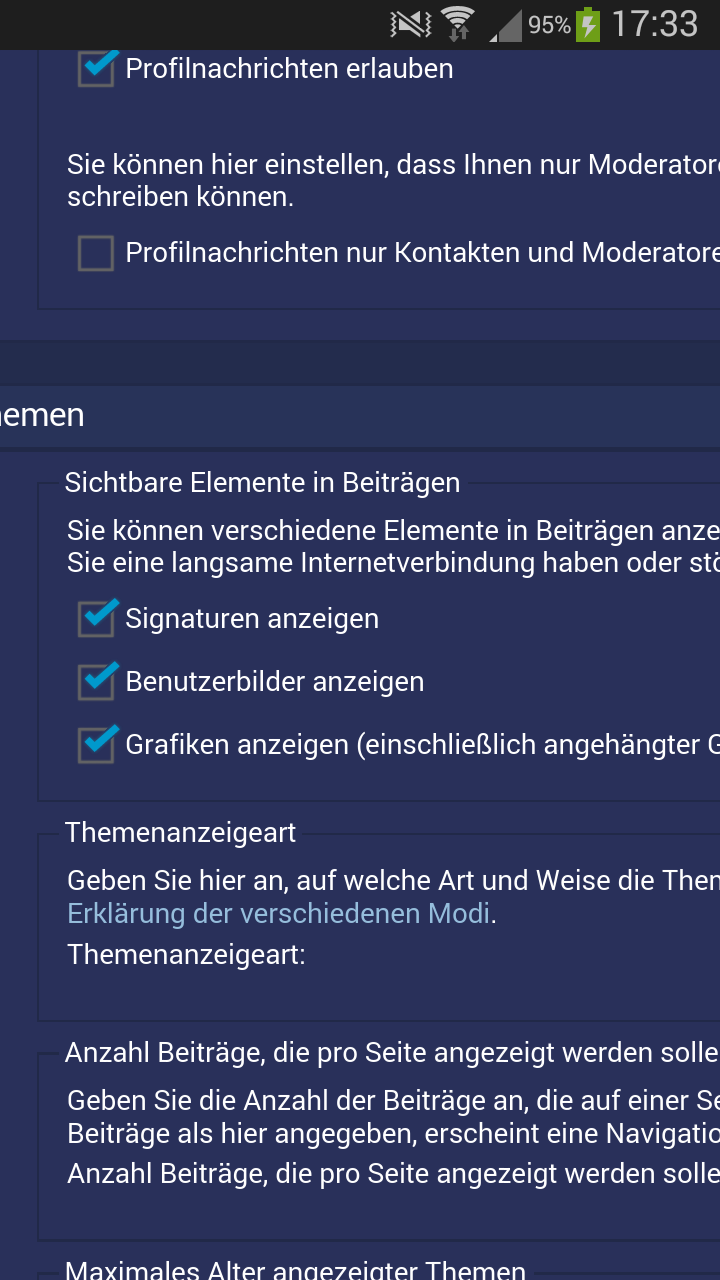Open Erklärung der verschiedenen Modi link
This screenshot has height=1280, width=720.
point(279,913)
